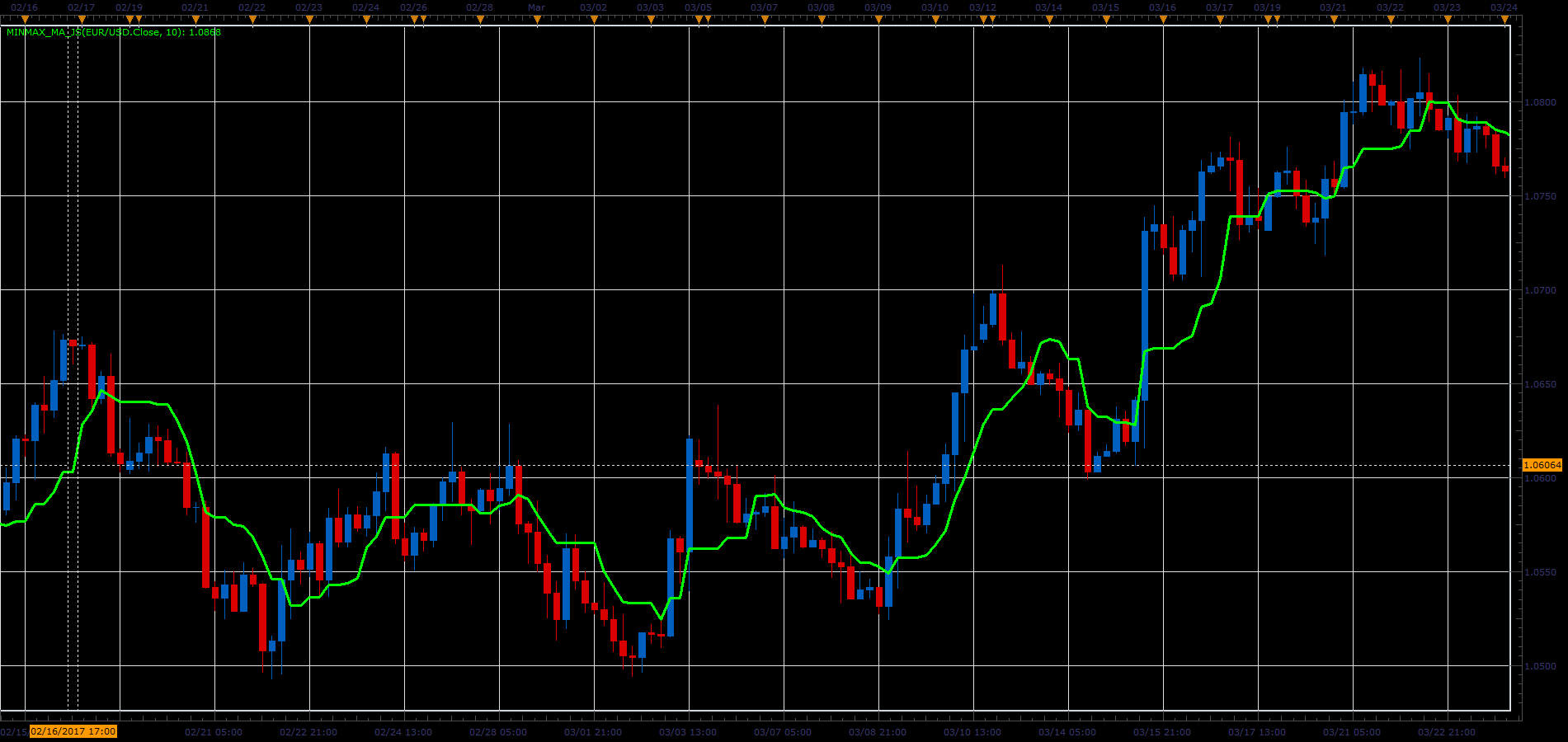Click the 03/19 date label on top axis
This screenshot has width=1568, height=742.
1267,7
